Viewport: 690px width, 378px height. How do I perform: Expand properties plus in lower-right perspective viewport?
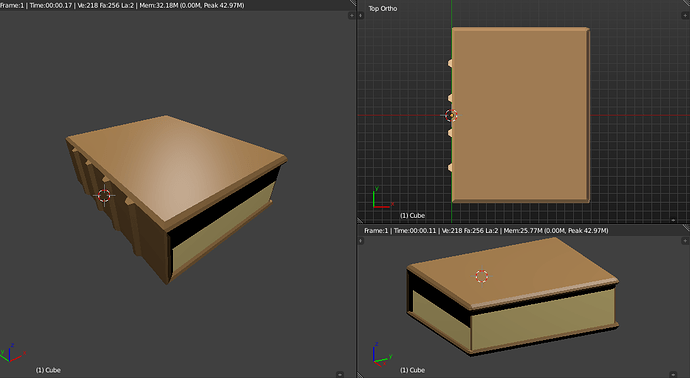click(x=685, y=241)
